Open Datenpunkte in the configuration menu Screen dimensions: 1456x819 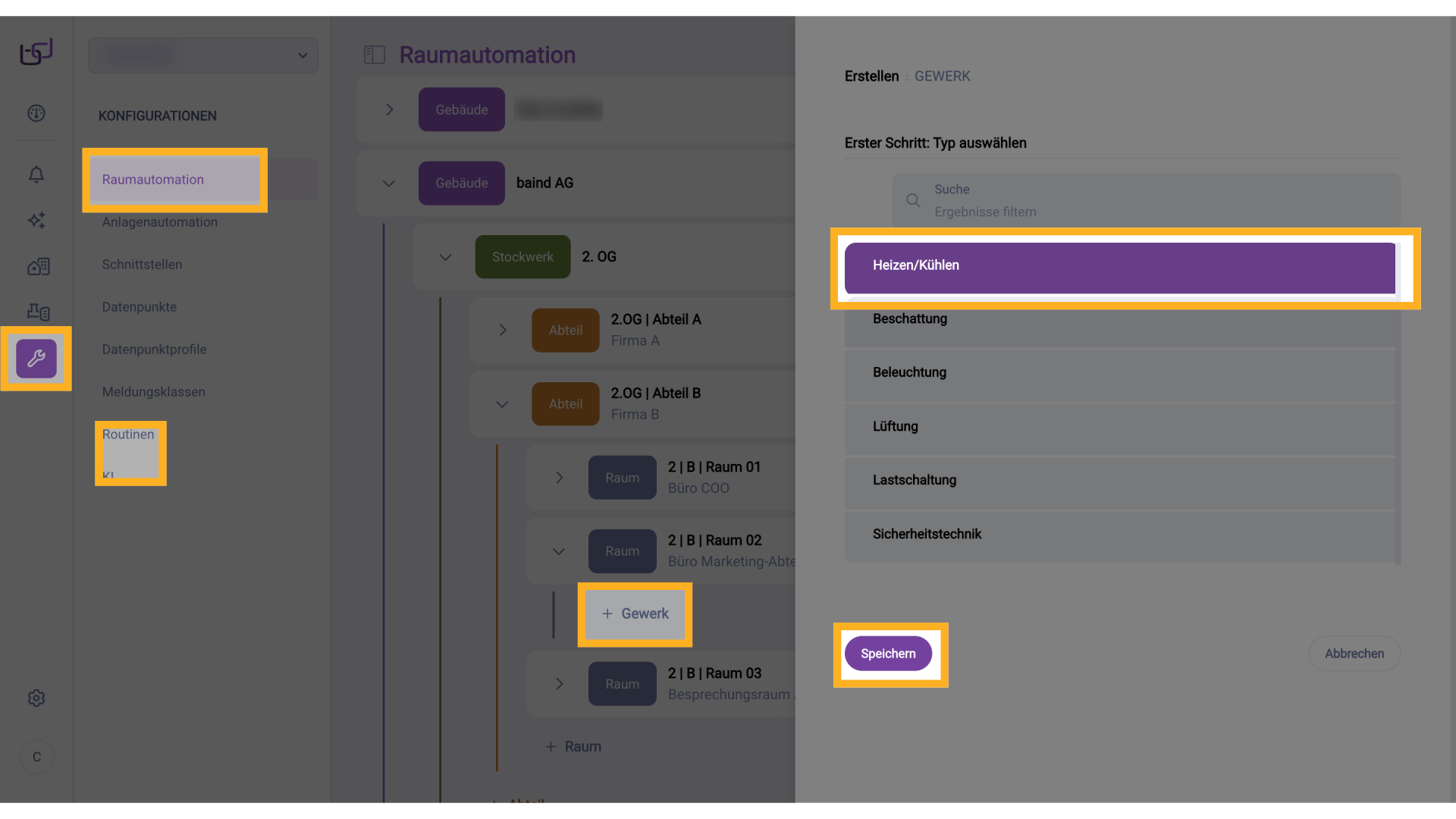coord(140,307)
